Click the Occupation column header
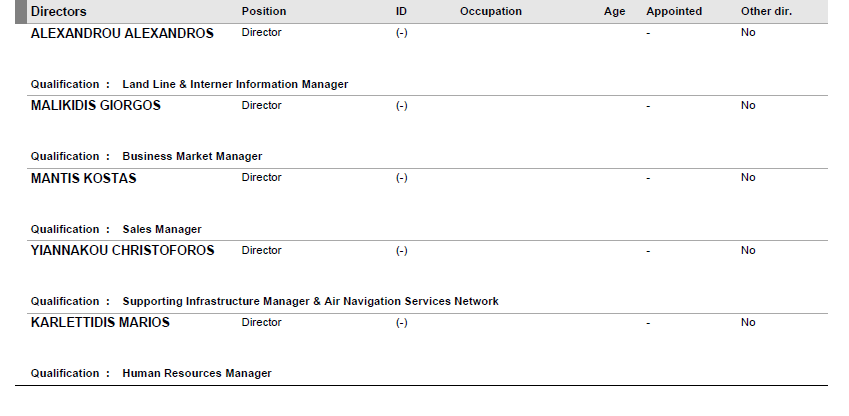The height and width of the screenshot is (416, 849). tap(491, 11)
